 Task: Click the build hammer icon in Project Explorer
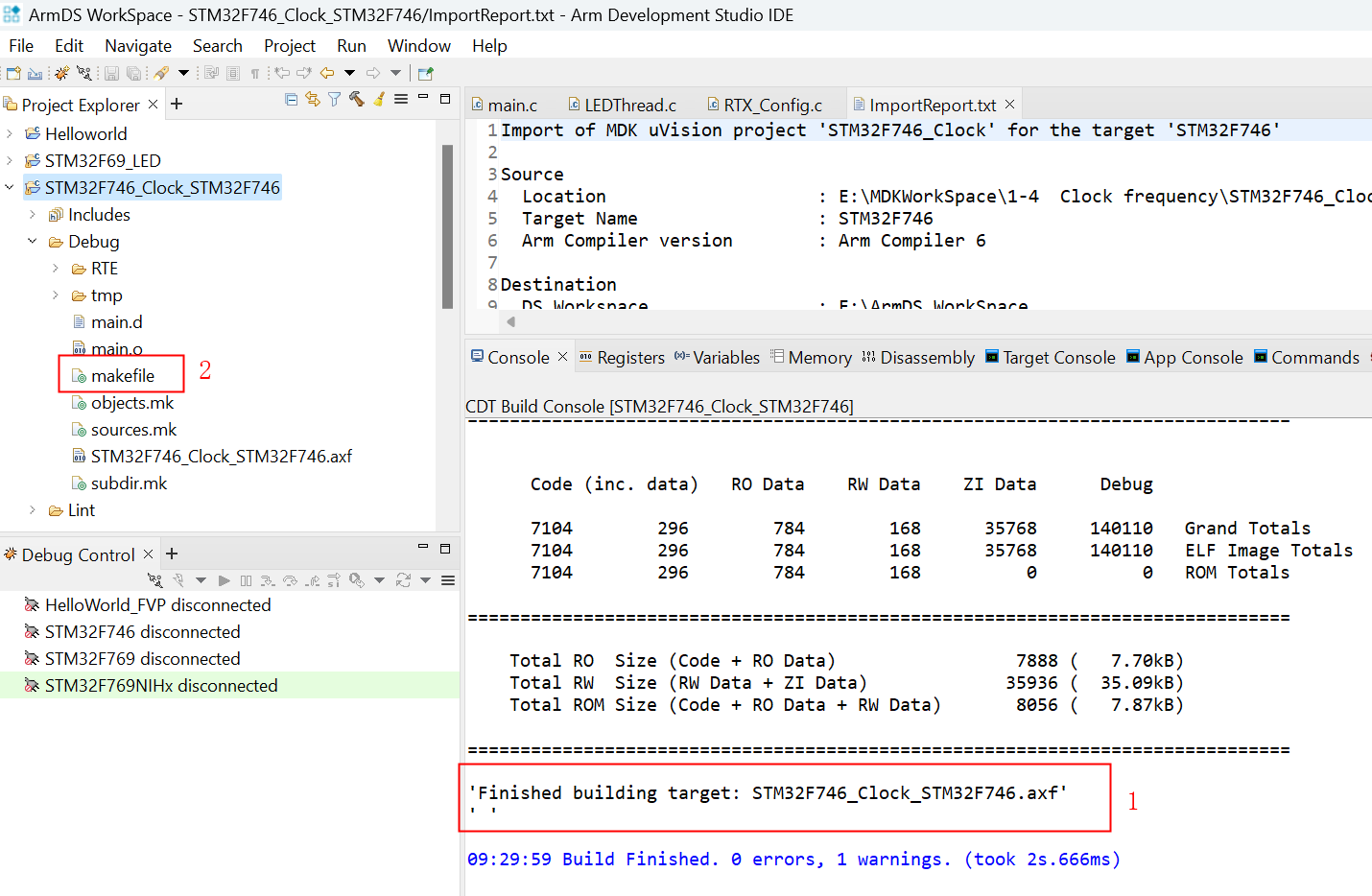tap(356, 99)
